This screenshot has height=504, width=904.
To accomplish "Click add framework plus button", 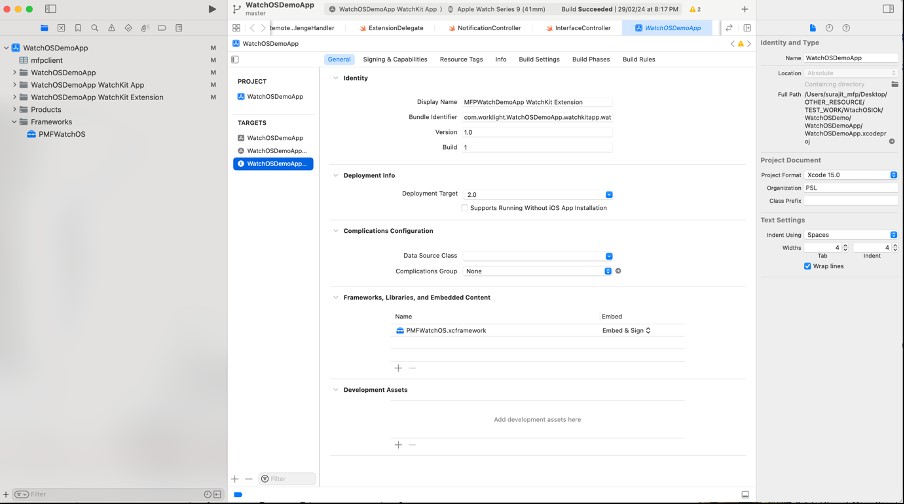I will (x=398, y=367).
